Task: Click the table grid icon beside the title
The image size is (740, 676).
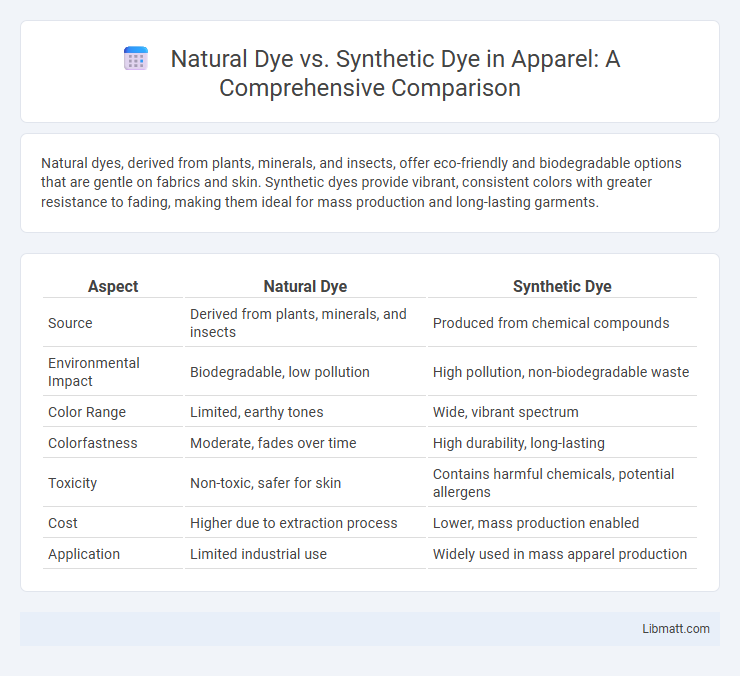Action: 136,59
